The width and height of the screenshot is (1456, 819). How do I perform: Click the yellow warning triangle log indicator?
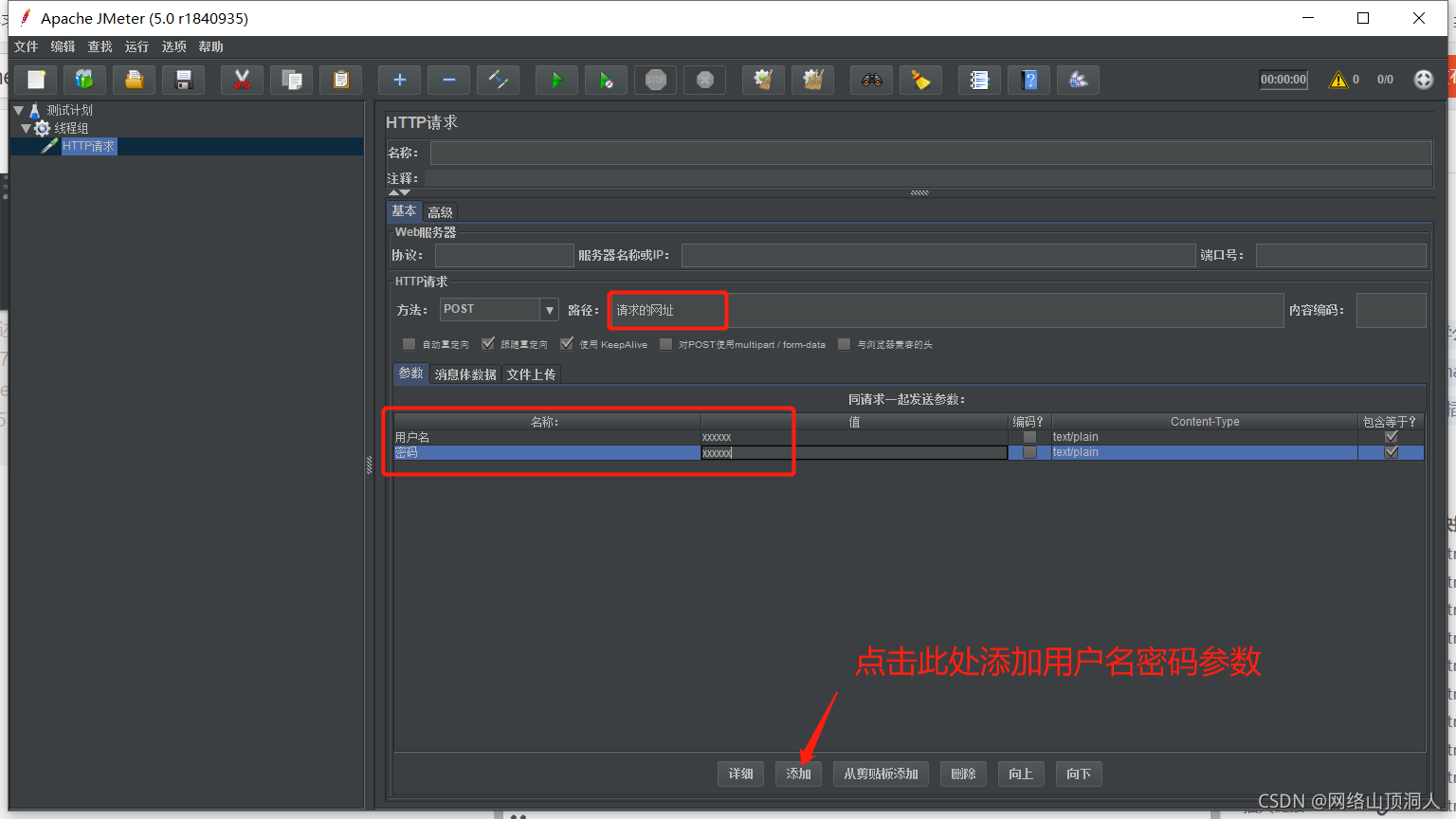1338,80
